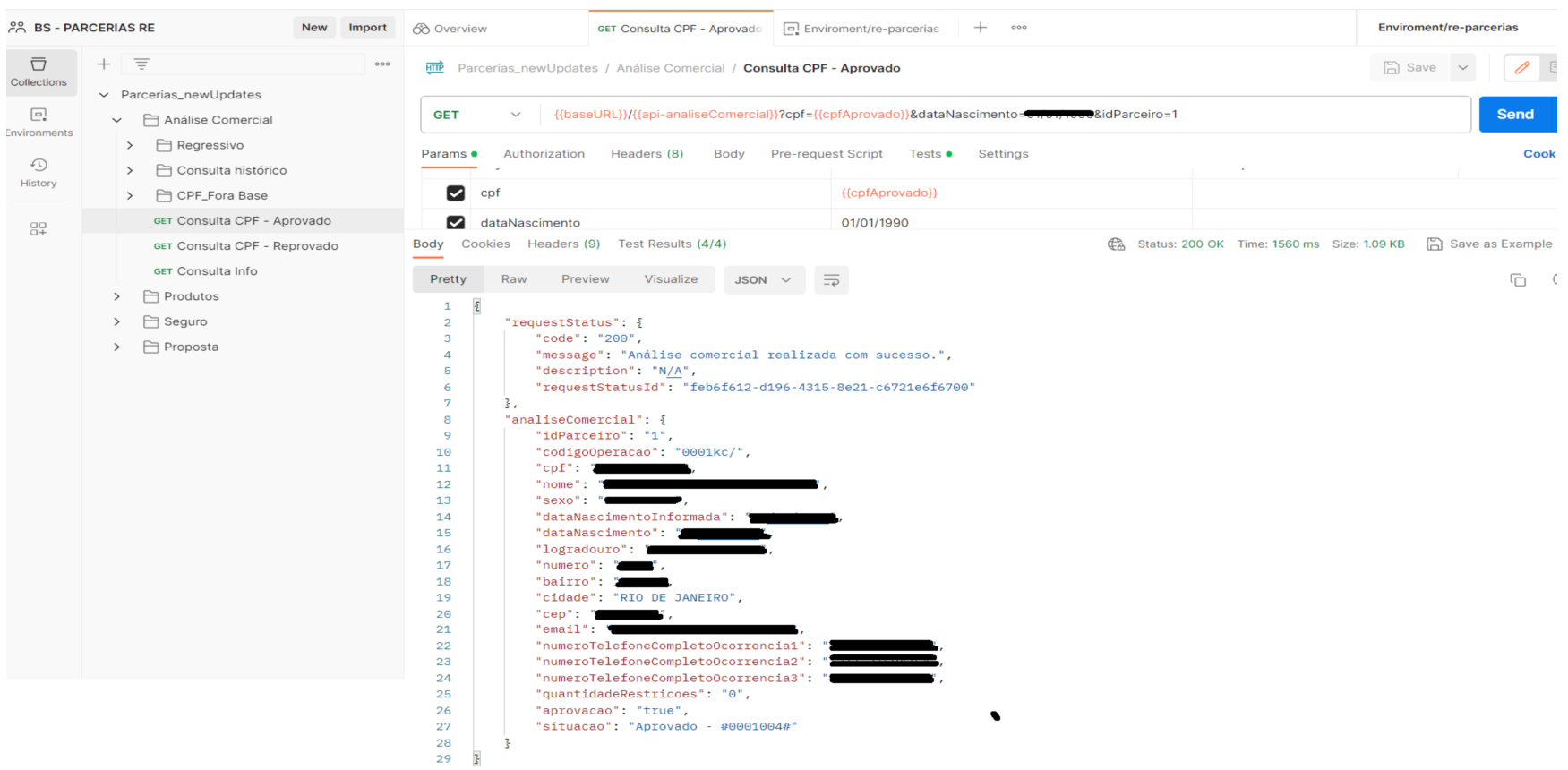Open the Test Results tab
The height and width of the screenshot is (770, 1568).
point(672,244)
